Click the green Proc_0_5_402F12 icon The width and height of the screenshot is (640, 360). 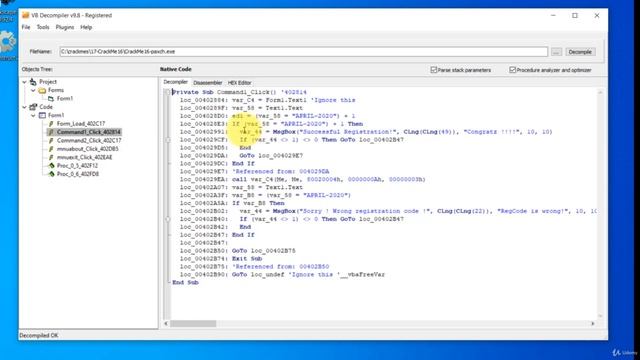[x=51, y=165]
